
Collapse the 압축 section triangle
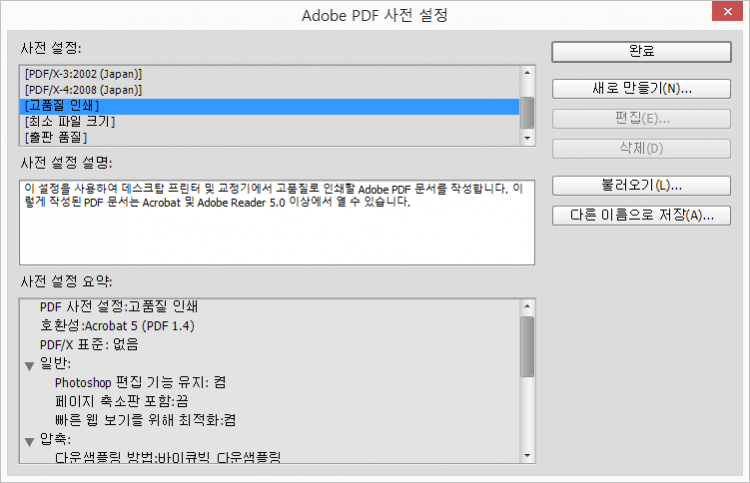[29, 439]
